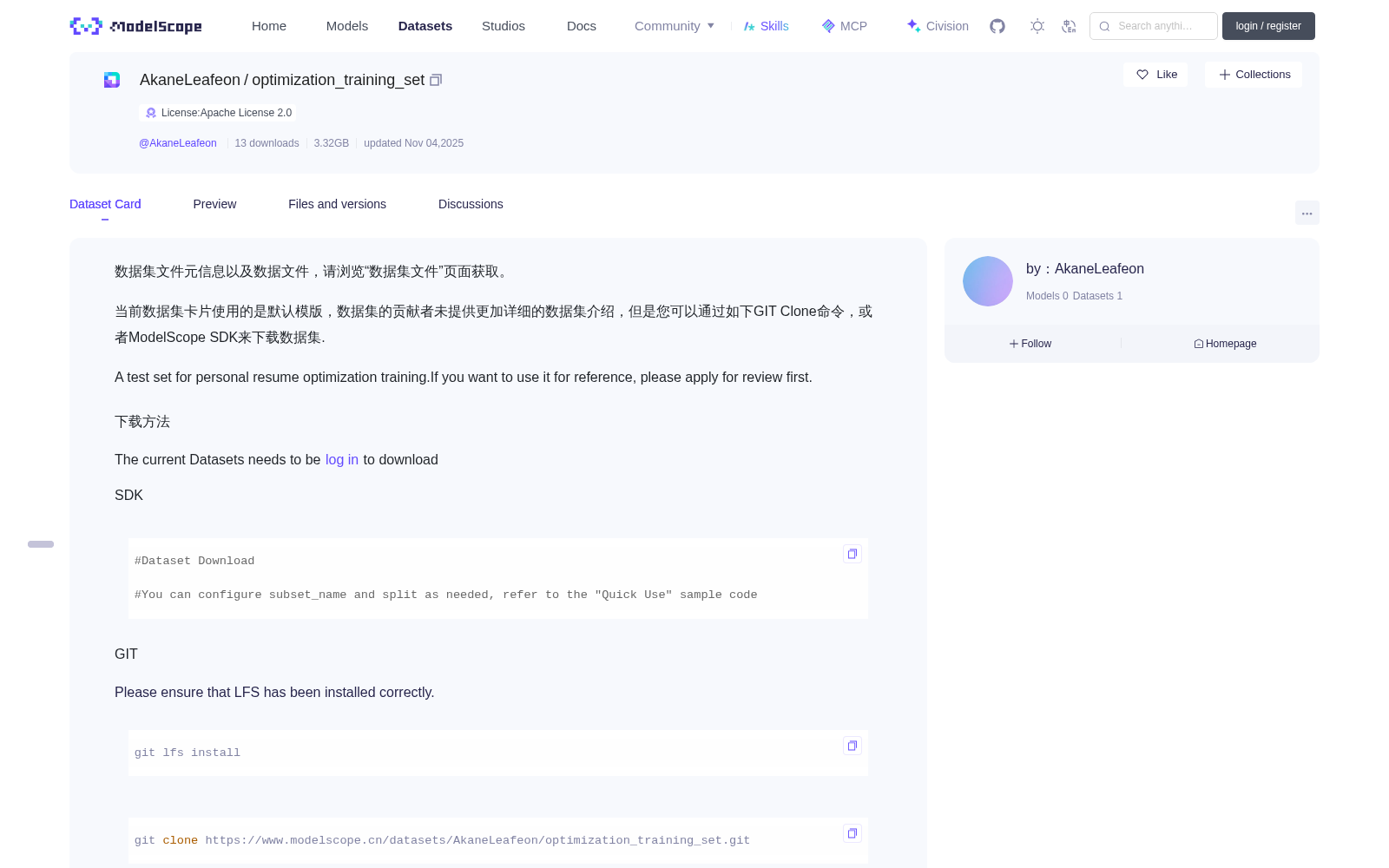Click the '3.32GB' size text

point(332,143)
